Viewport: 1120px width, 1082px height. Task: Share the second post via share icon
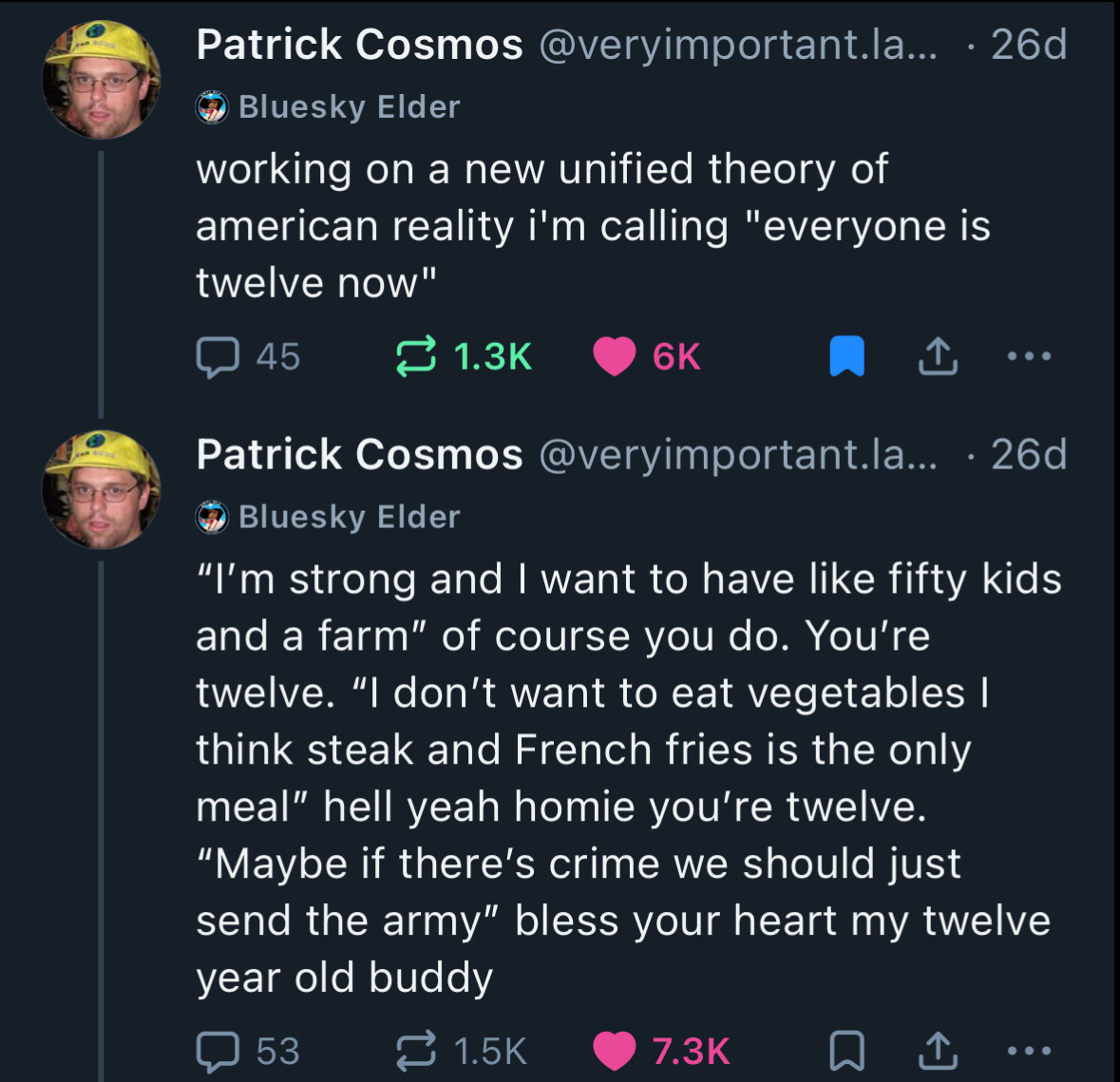[x=937, y=1051]
